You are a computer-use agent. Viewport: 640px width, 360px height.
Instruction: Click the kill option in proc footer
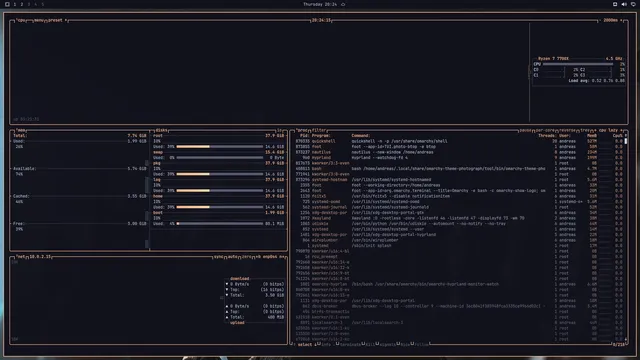[370, 344]
